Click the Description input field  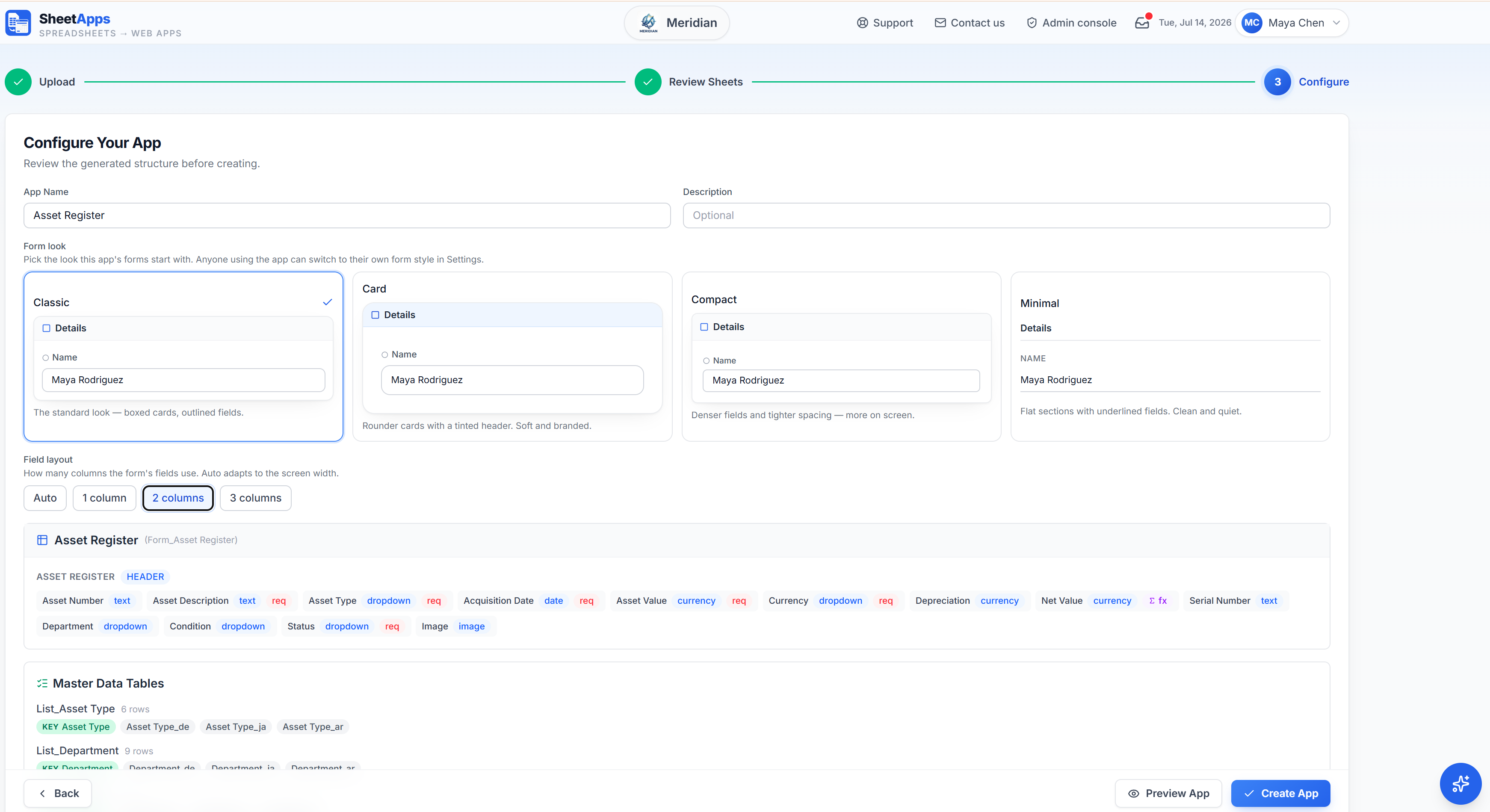1006,215
